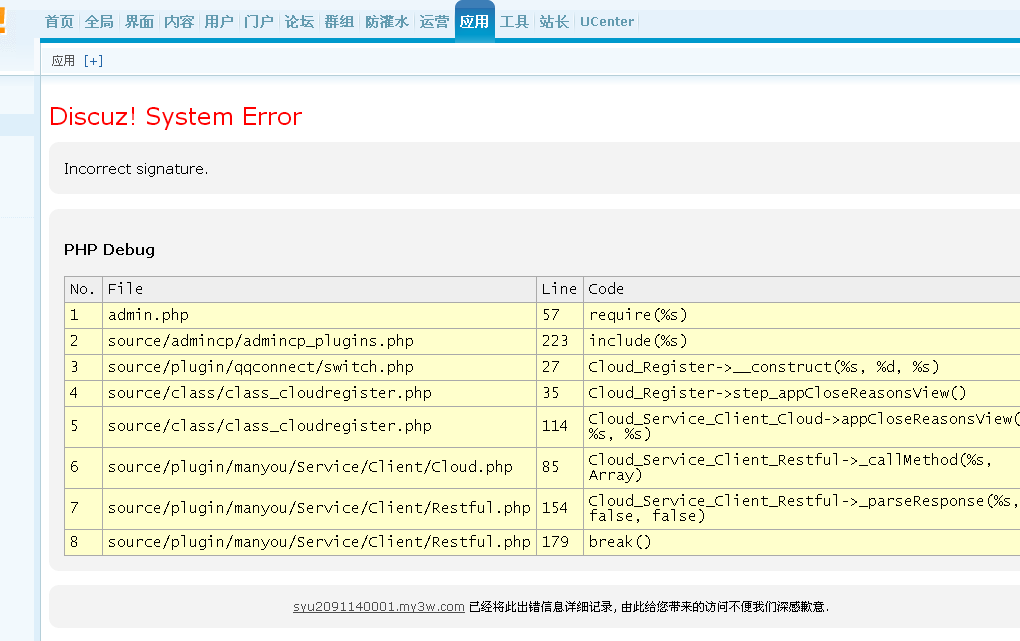Switch to the 论坛 tab
1020x641 pixels.
[x=299, y=21]
